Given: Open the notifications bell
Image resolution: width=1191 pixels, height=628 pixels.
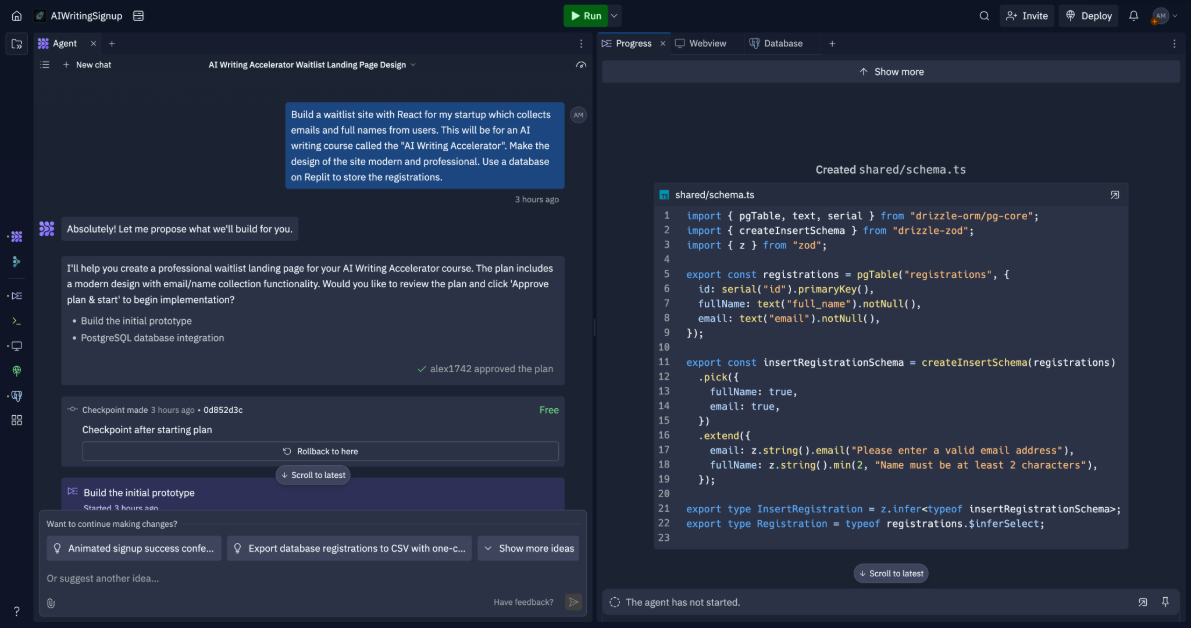Looking at the screenshot, I should pos(1133,16).
